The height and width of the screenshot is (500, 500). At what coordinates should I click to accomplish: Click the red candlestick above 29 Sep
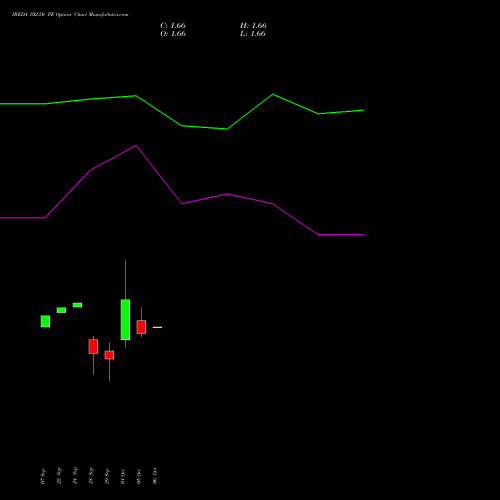pos(109,355)
